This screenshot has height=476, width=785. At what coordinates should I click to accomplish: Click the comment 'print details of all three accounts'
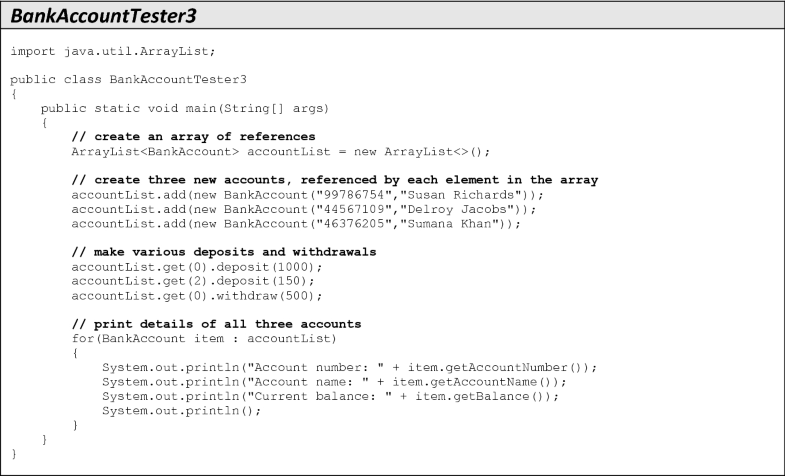point(216,324)
